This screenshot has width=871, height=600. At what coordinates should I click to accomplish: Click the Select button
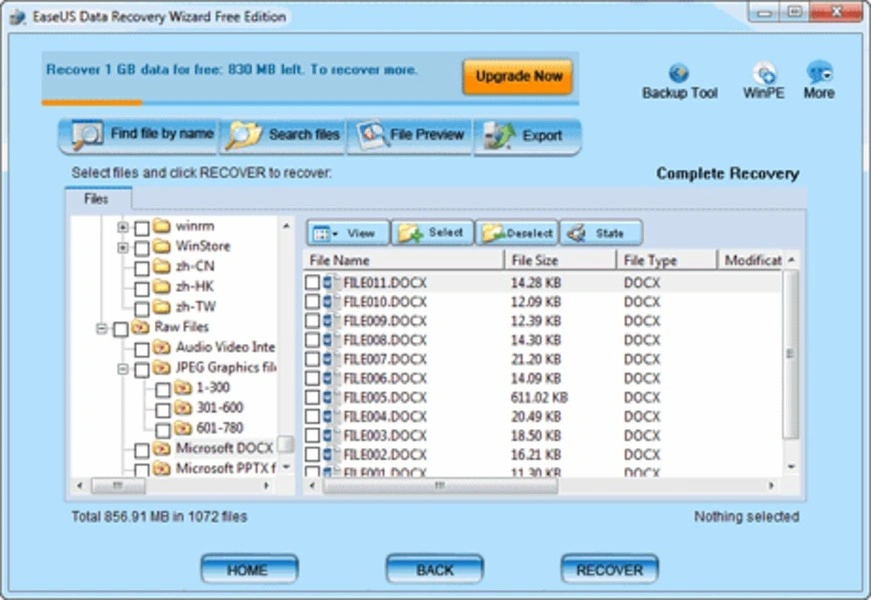click(432, 232)
